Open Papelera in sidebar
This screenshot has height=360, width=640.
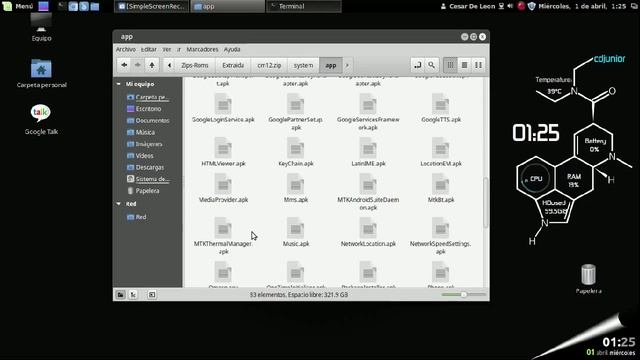tap(143, 191)
